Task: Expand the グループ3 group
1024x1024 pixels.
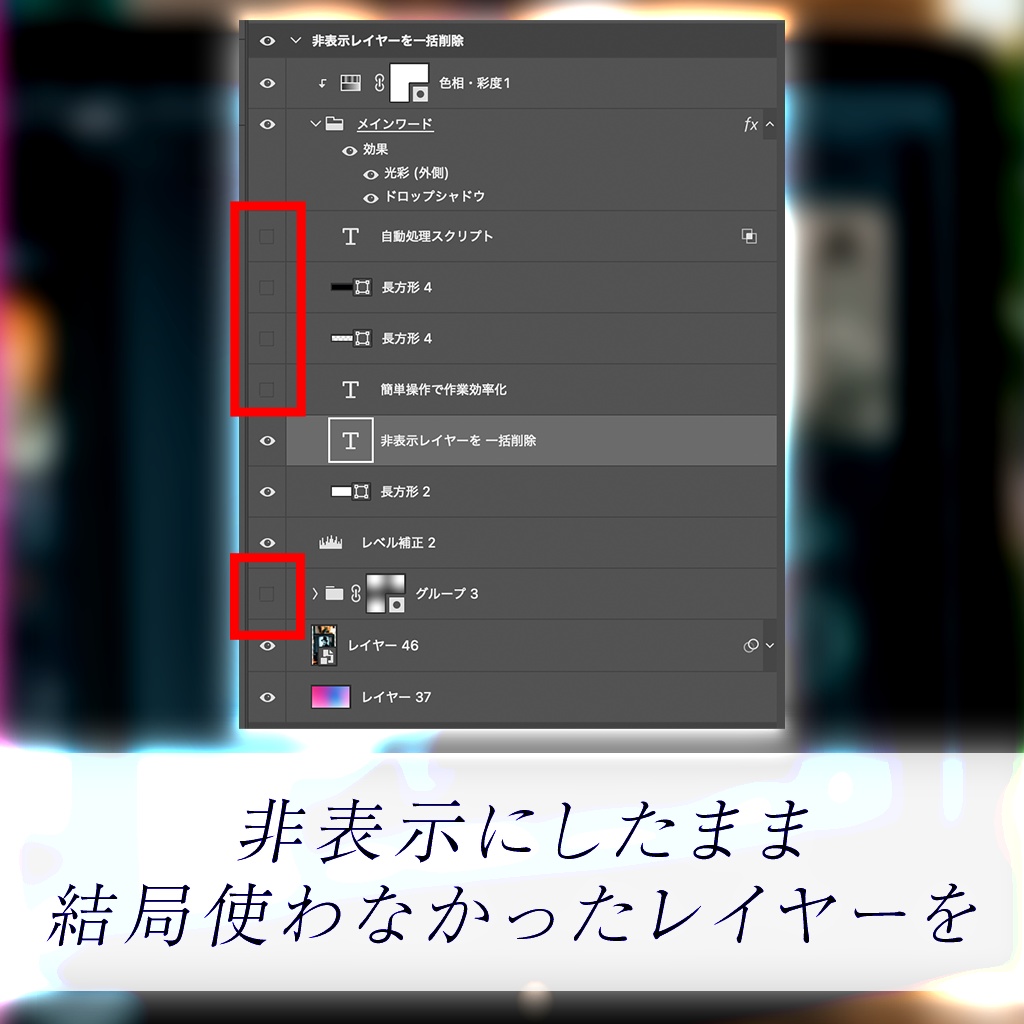Action: pyautogui.click(x=316, y=592)
